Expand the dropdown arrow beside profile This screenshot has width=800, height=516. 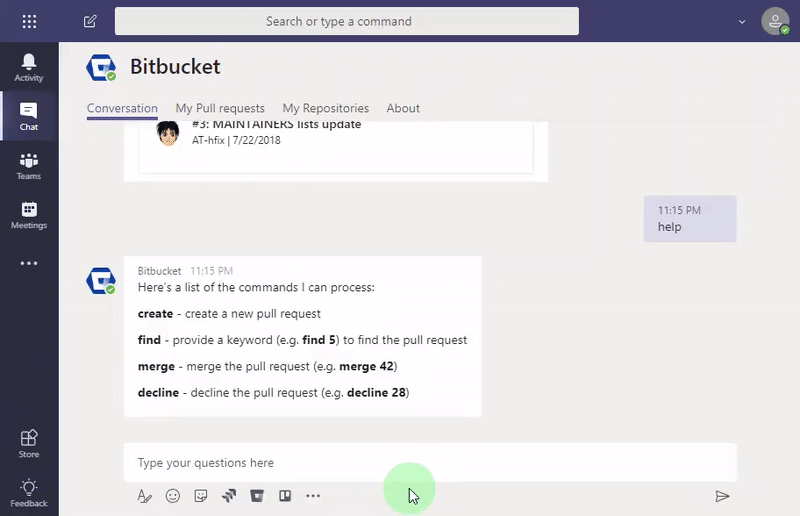(742, 22)
